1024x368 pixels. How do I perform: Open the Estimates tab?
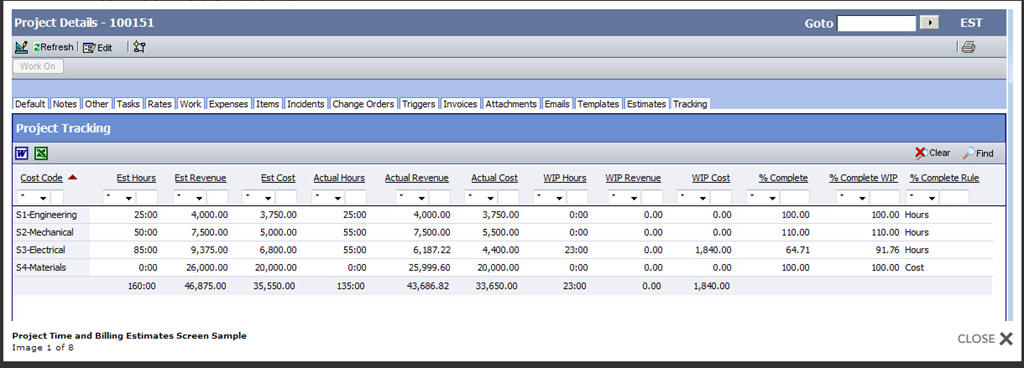point(647,104)
